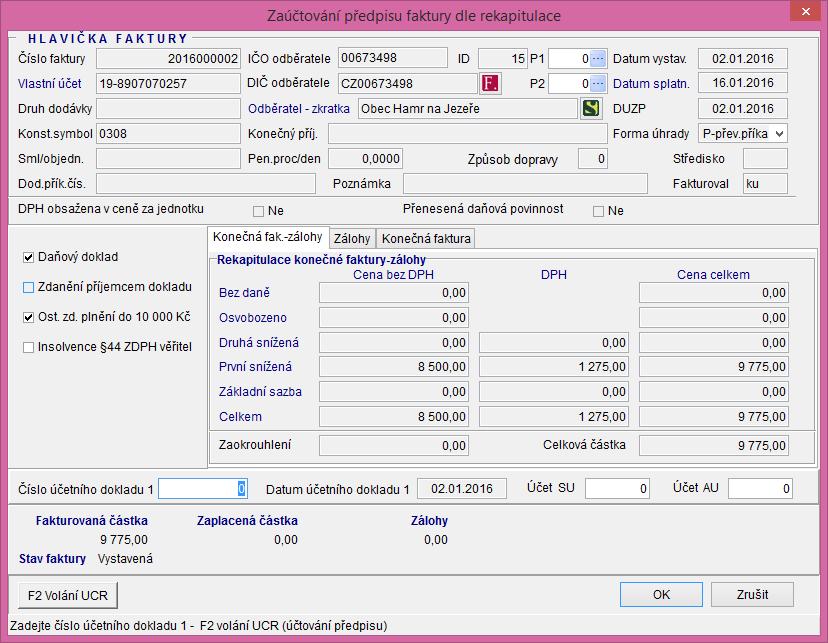Click the P2 value field
Image resolution: width=828 pixels, height=643 pixels.
(569, 83)
